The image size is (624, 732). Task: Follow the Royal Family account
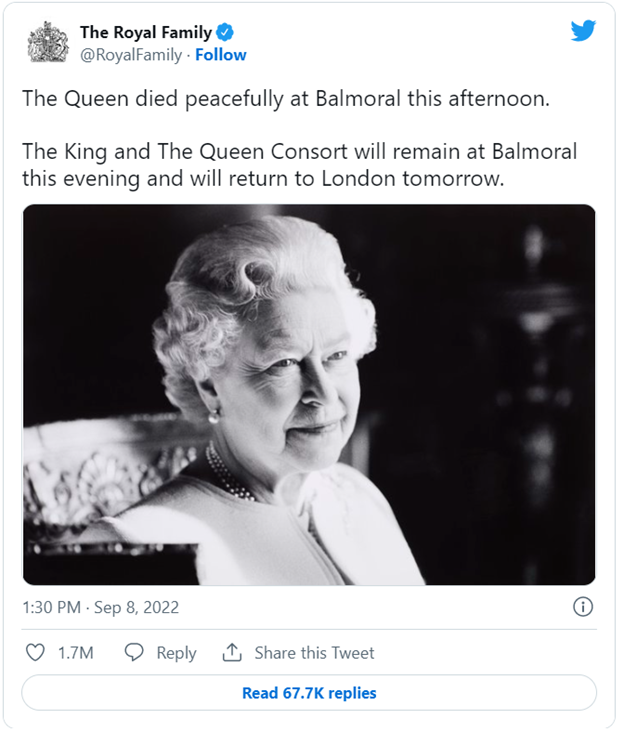click(x=221, y=55)
